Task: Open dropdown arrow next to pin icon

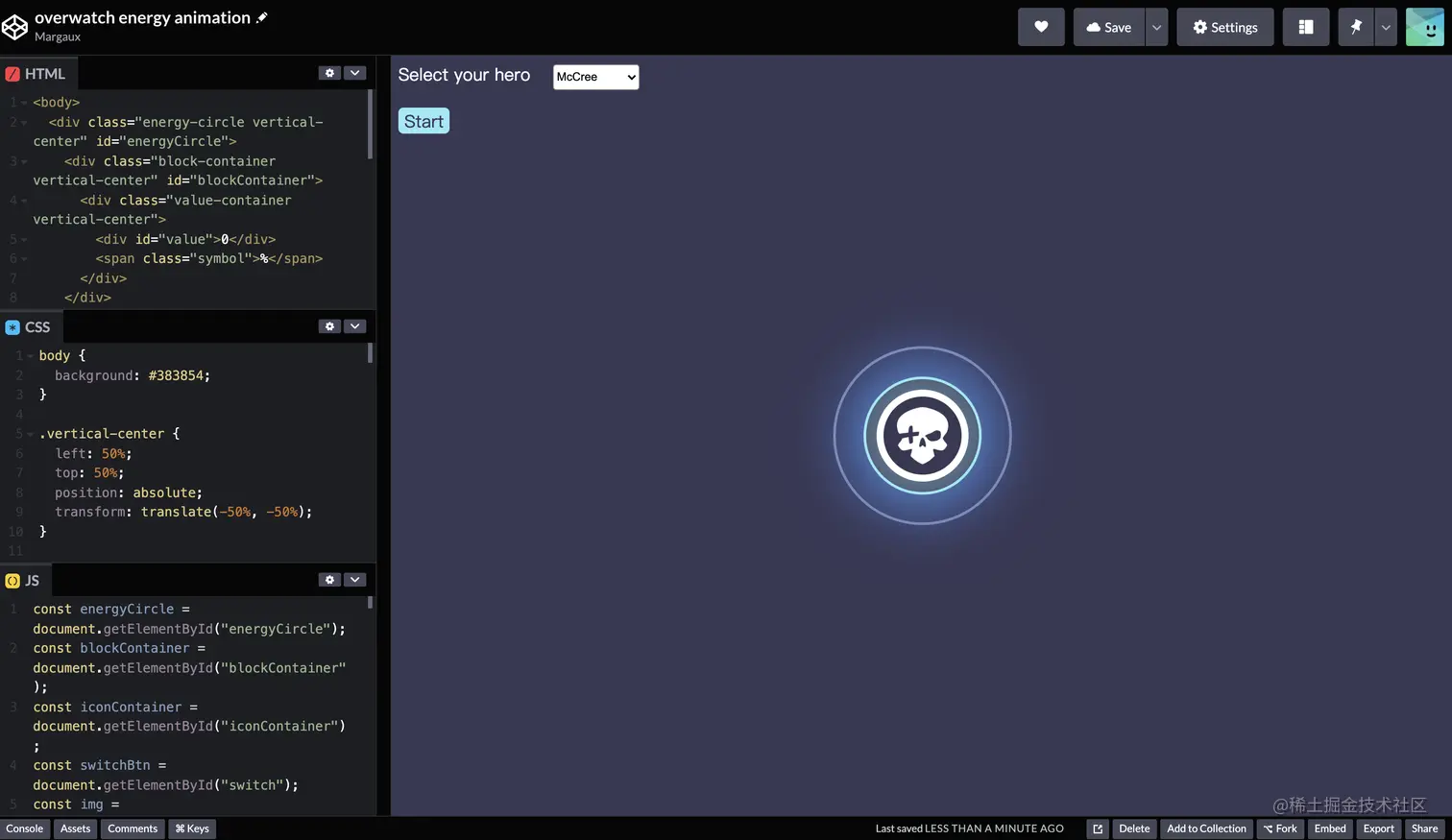Action: [x=1386, y=27]
